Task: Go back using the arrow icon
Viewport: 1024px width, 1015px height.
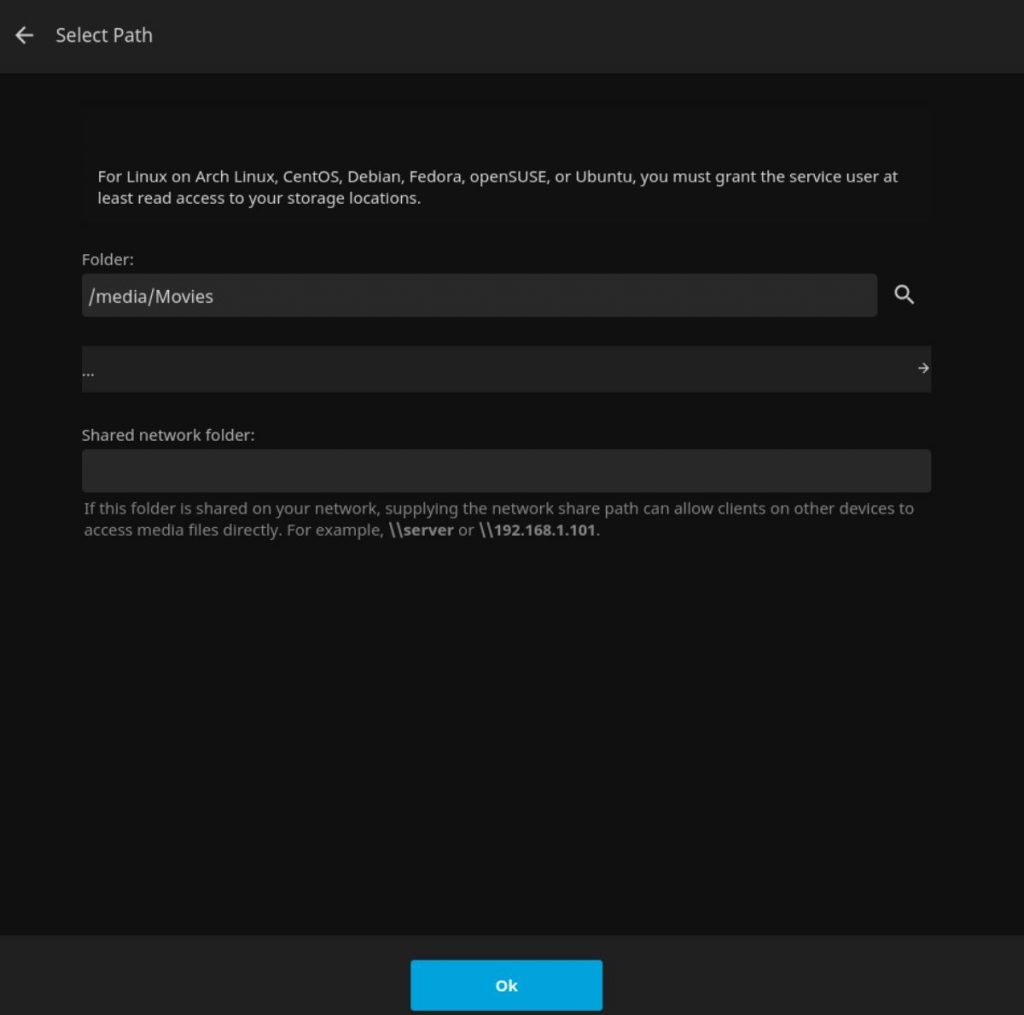Action: point(24,35)
